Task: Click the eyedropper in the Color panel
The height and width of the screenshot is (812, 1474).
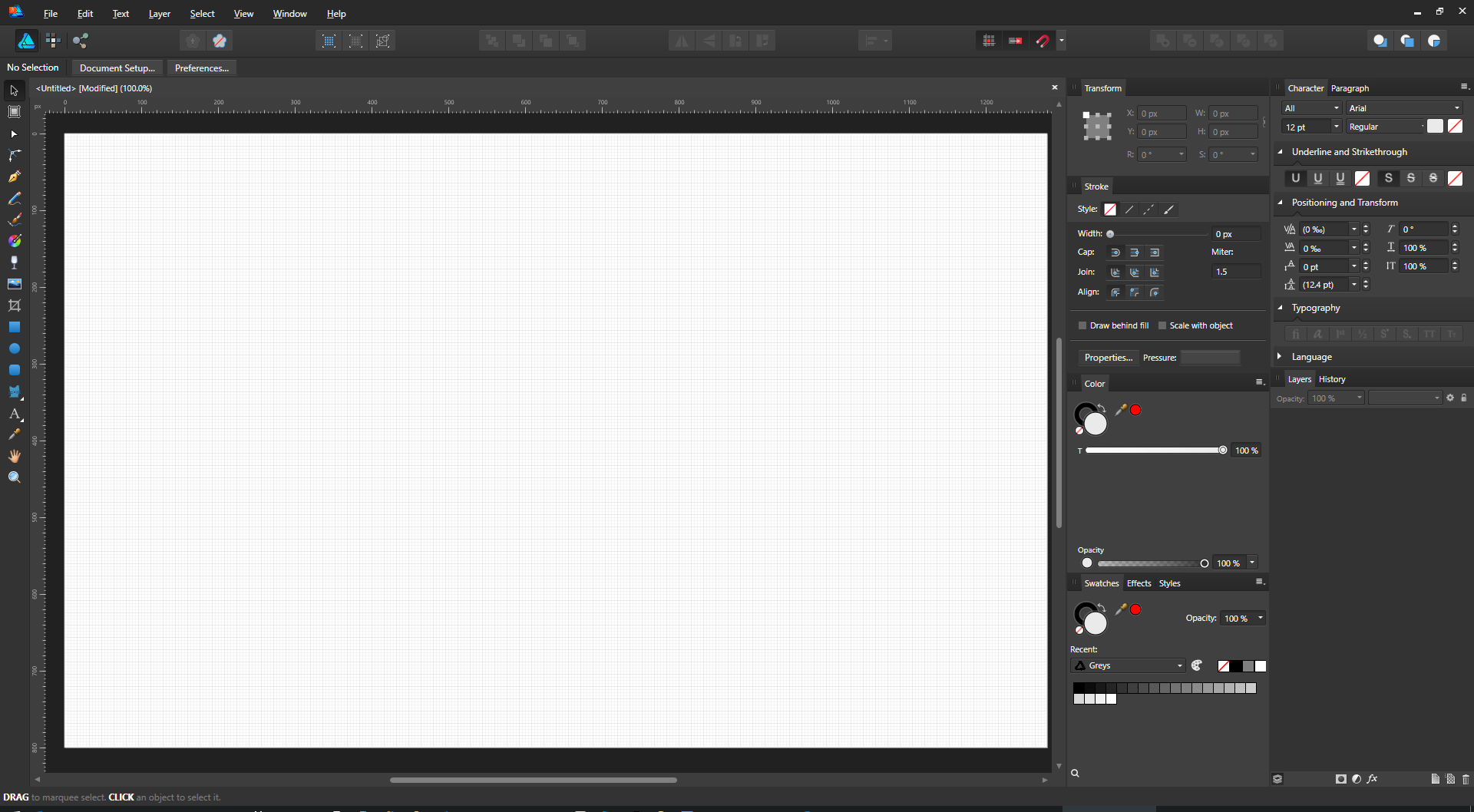Action: (x=1121, y=410)
